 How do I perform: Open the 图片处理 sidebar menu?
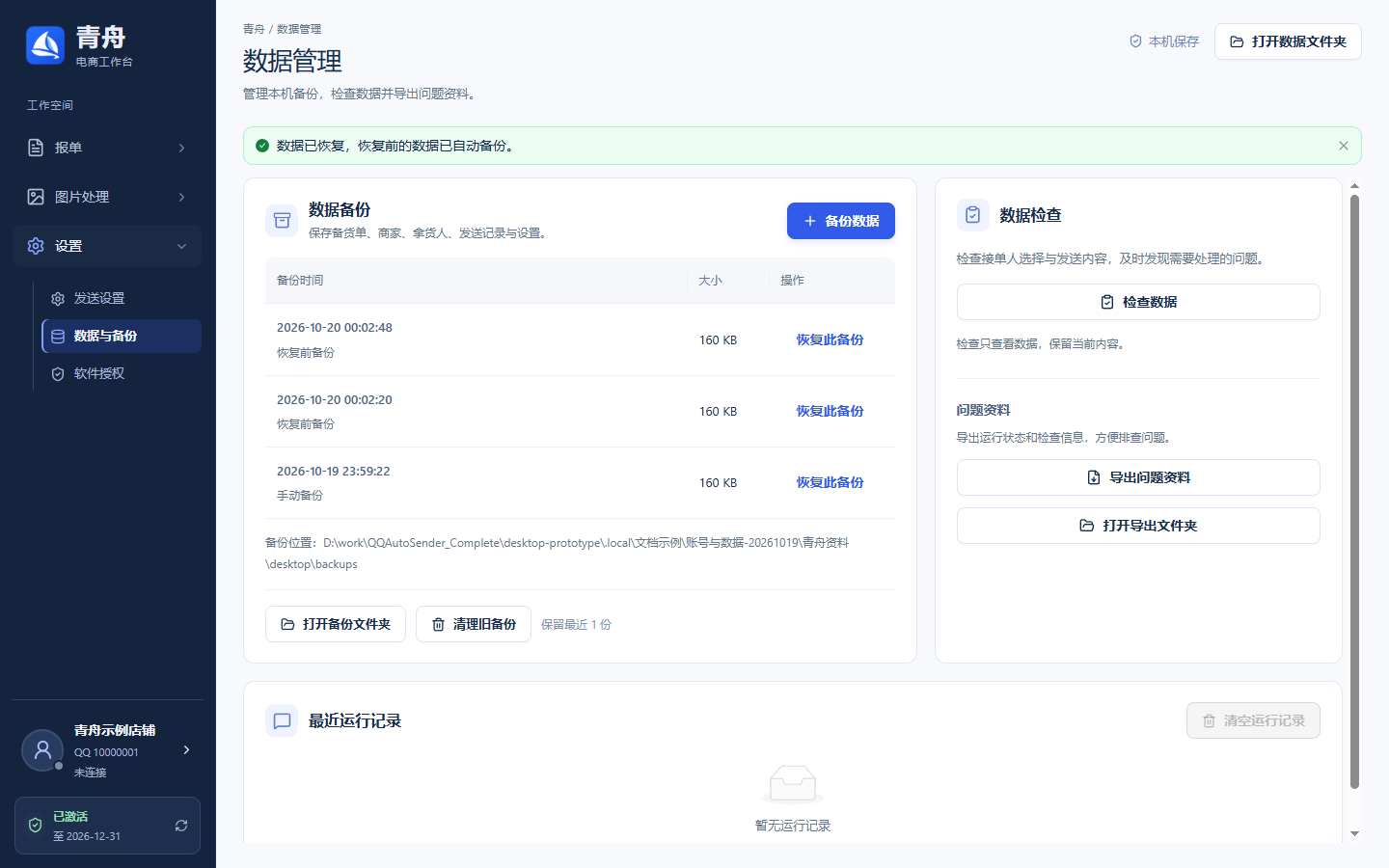(x=107, y=197)
